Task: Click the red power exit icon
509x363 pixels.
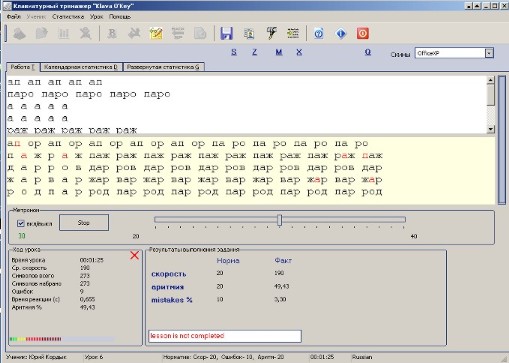Action: coord(363,33)
